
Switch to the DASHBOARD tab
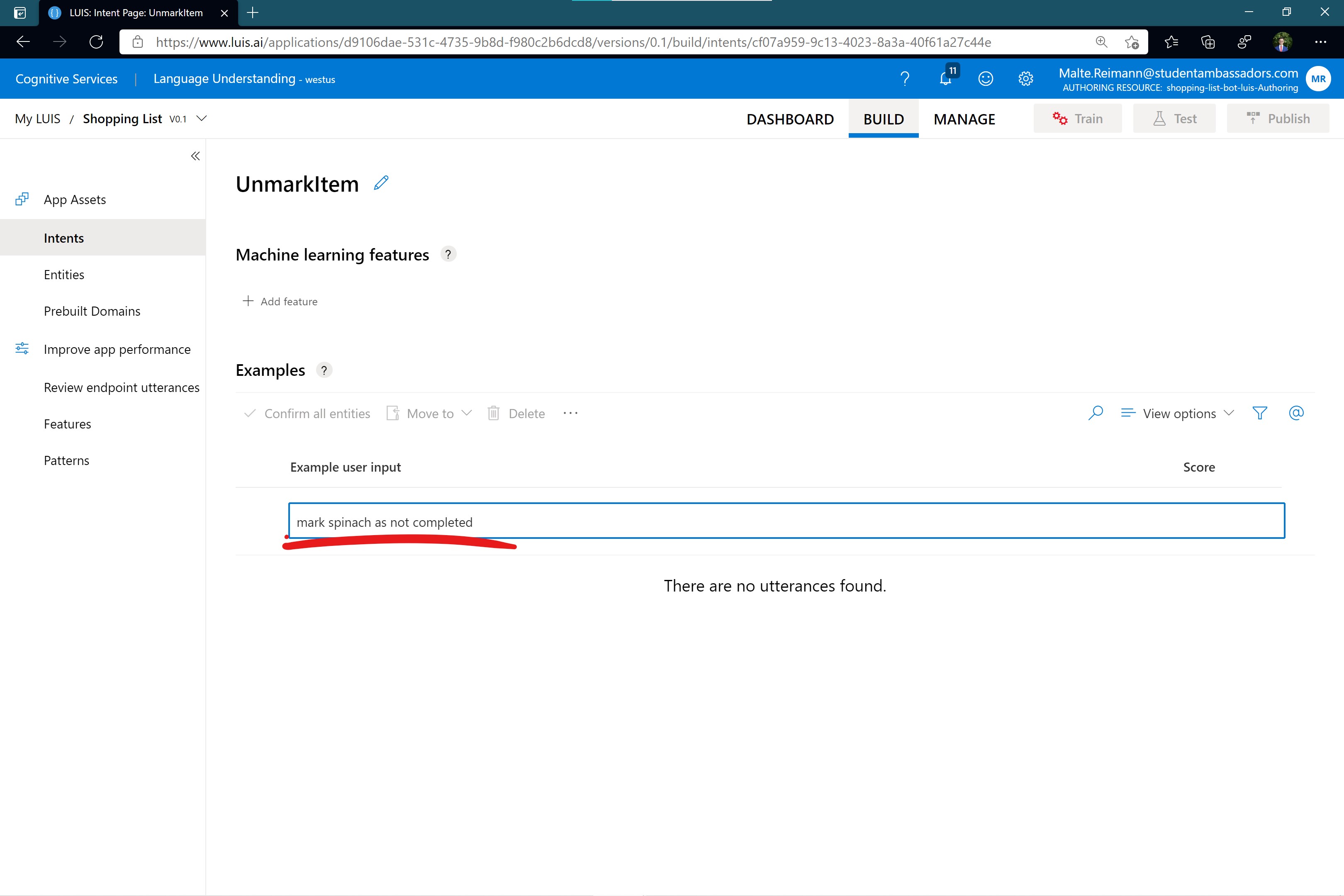[x=790, y=119]
